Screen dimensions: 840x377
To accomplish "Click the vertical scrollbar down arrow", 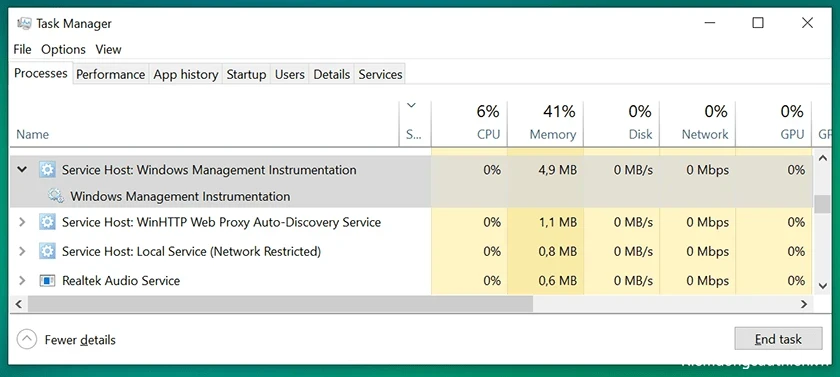I will 822,286.
